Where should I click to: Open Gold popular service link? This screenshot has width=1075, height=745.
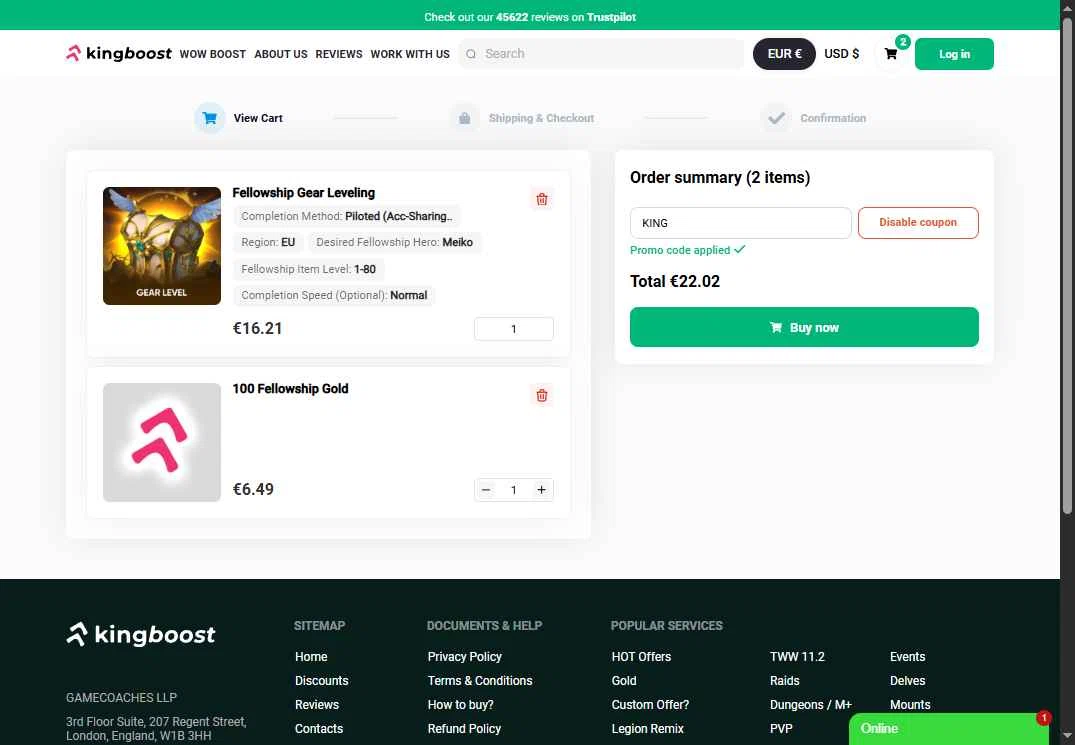coord(624,681)
